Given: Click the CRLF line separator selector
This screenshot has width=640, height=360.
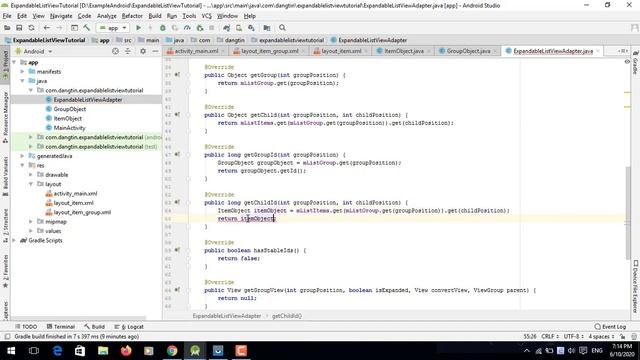Looking at the screenshot, I should pyautogui.click(x=550, y=336).
